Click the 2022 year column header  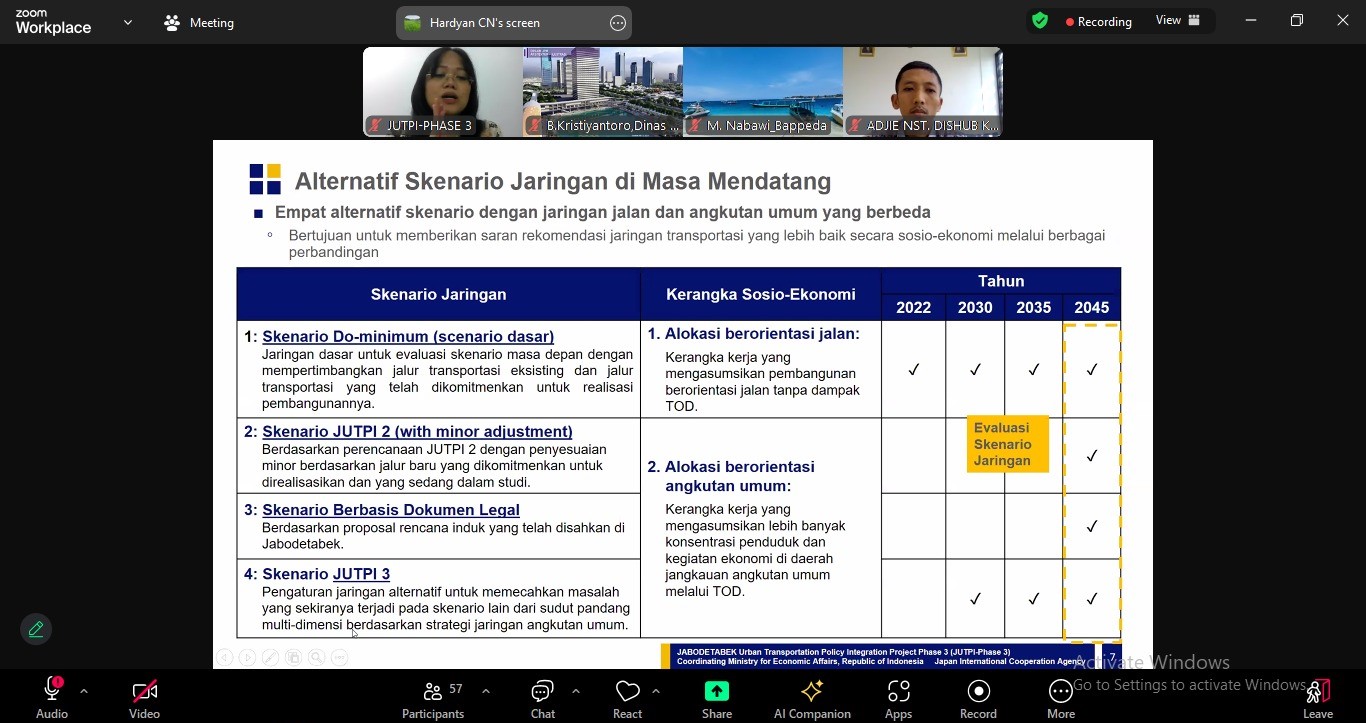click(914, 308)
